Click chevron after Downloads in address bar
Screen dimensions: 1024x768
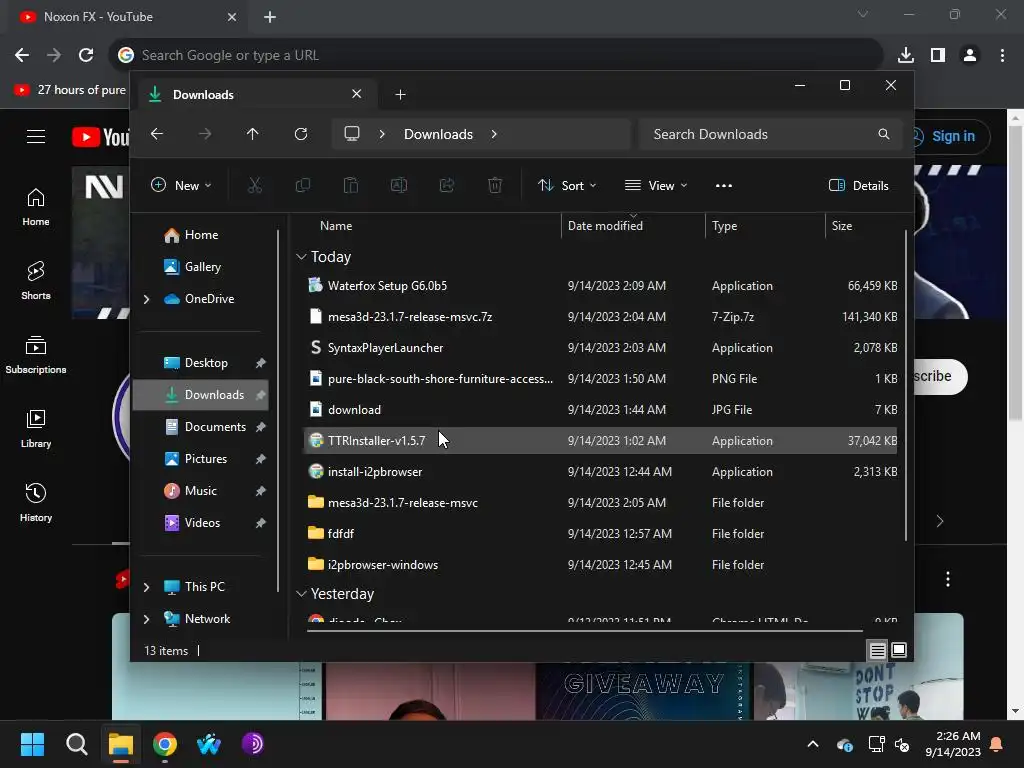494,134
